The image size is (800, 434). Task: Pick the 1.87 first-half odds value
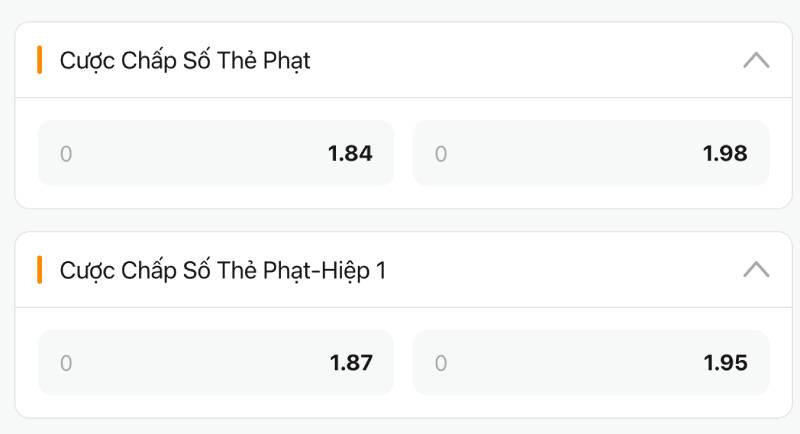pos(351,363)
